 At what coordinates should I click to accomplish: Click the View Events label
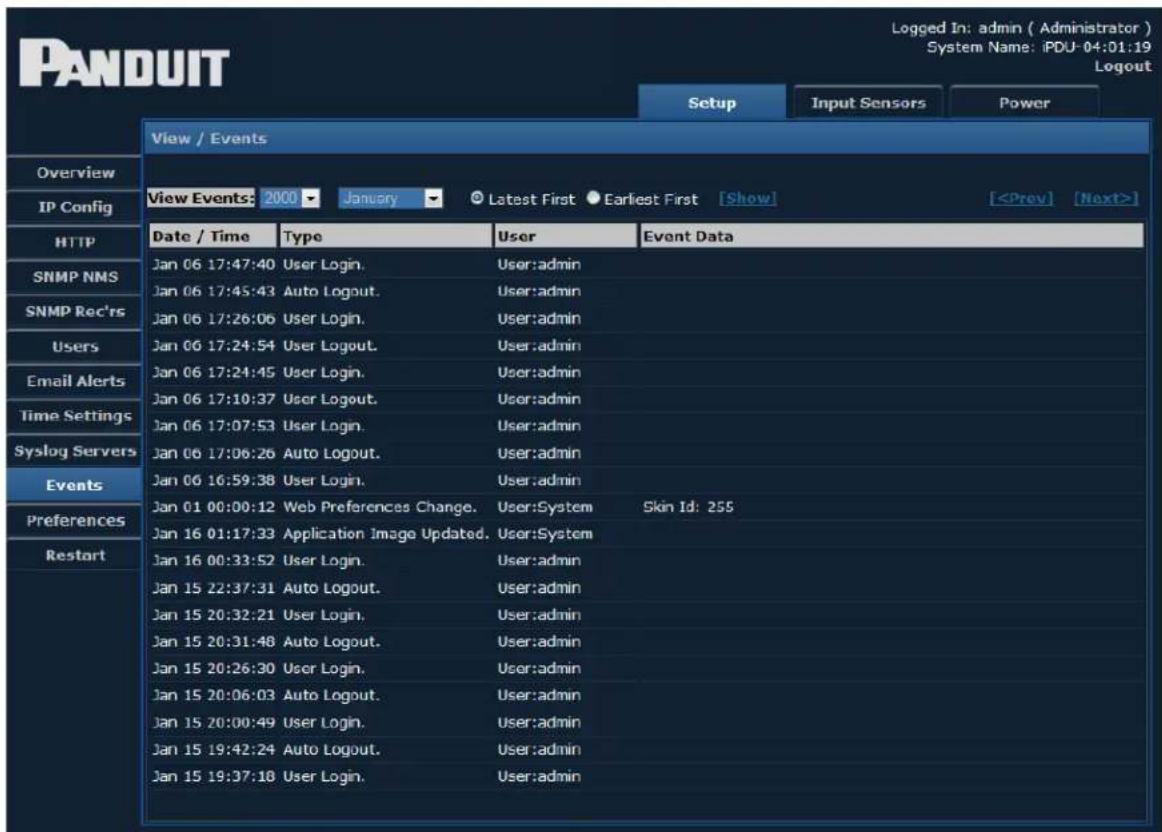click(201, 198)
